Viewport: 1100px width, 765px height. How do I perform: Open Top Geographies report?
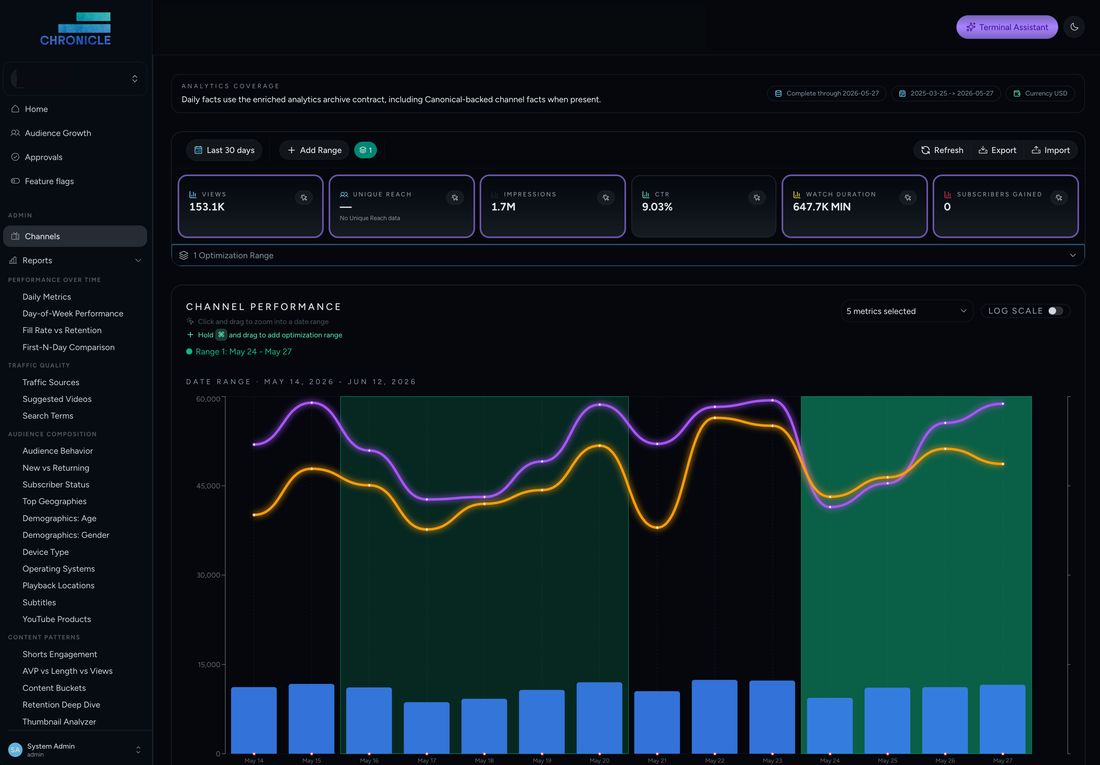click(x=54, y=502)
